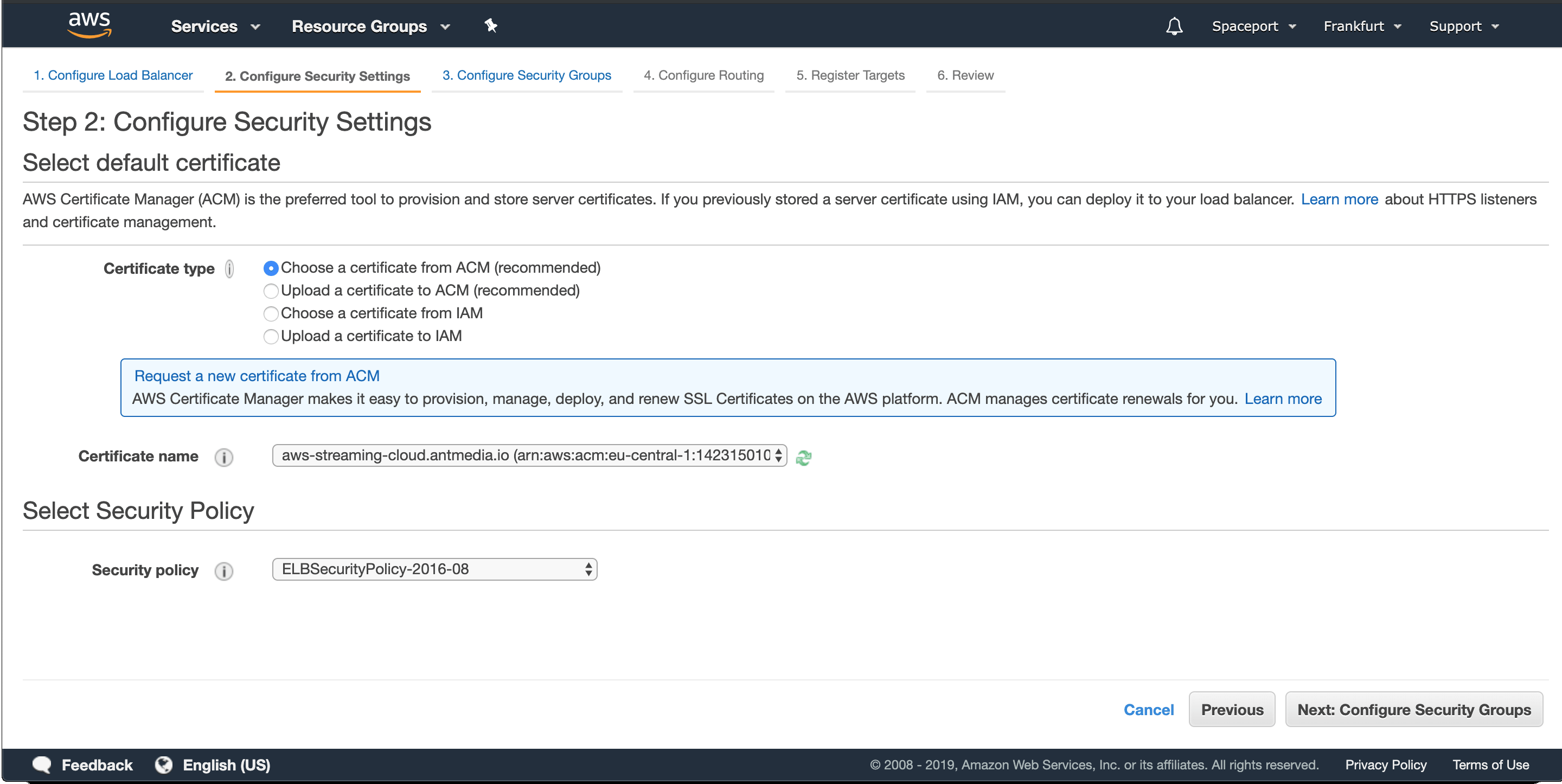Click the AWS logo home icon
Image resolution: width=1562 pixels, height=784 pixels.
(x=89, y=25)
